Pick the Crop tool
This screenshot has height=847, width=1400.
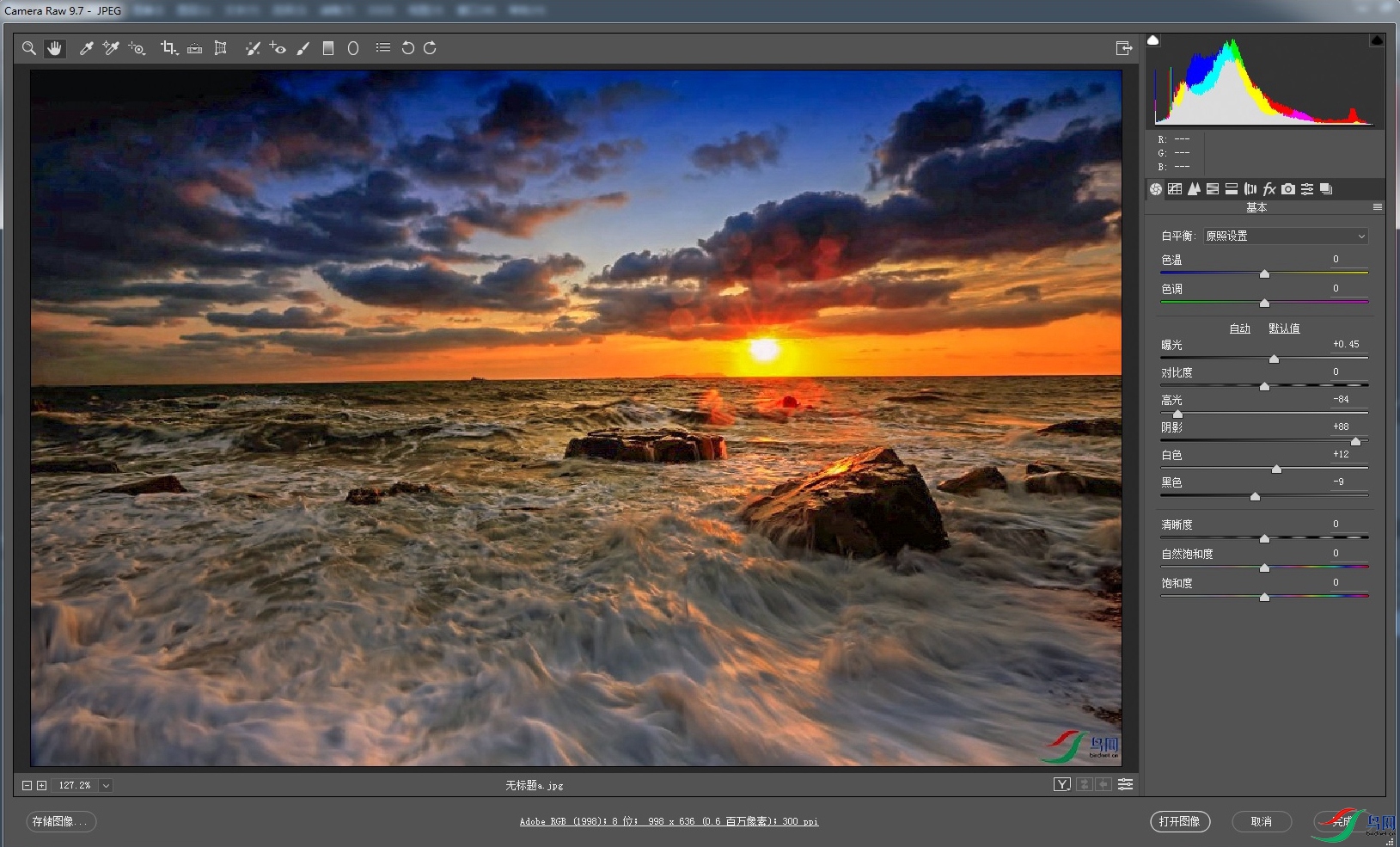click(168, 48)
